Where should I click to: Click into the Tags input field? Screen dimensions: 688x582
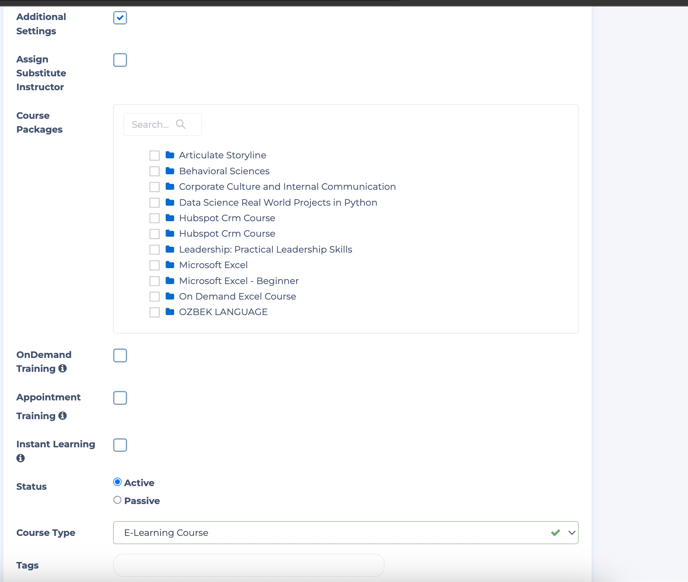(x=248, y=566)
